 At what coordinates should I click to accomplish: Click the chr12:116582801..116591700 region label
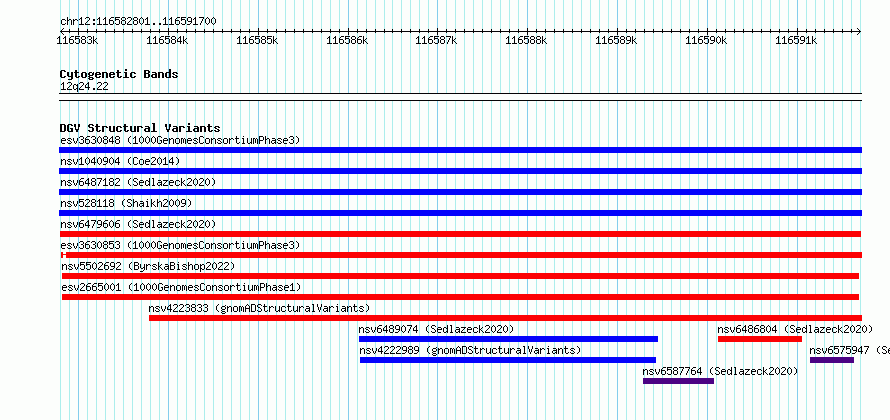138,22
